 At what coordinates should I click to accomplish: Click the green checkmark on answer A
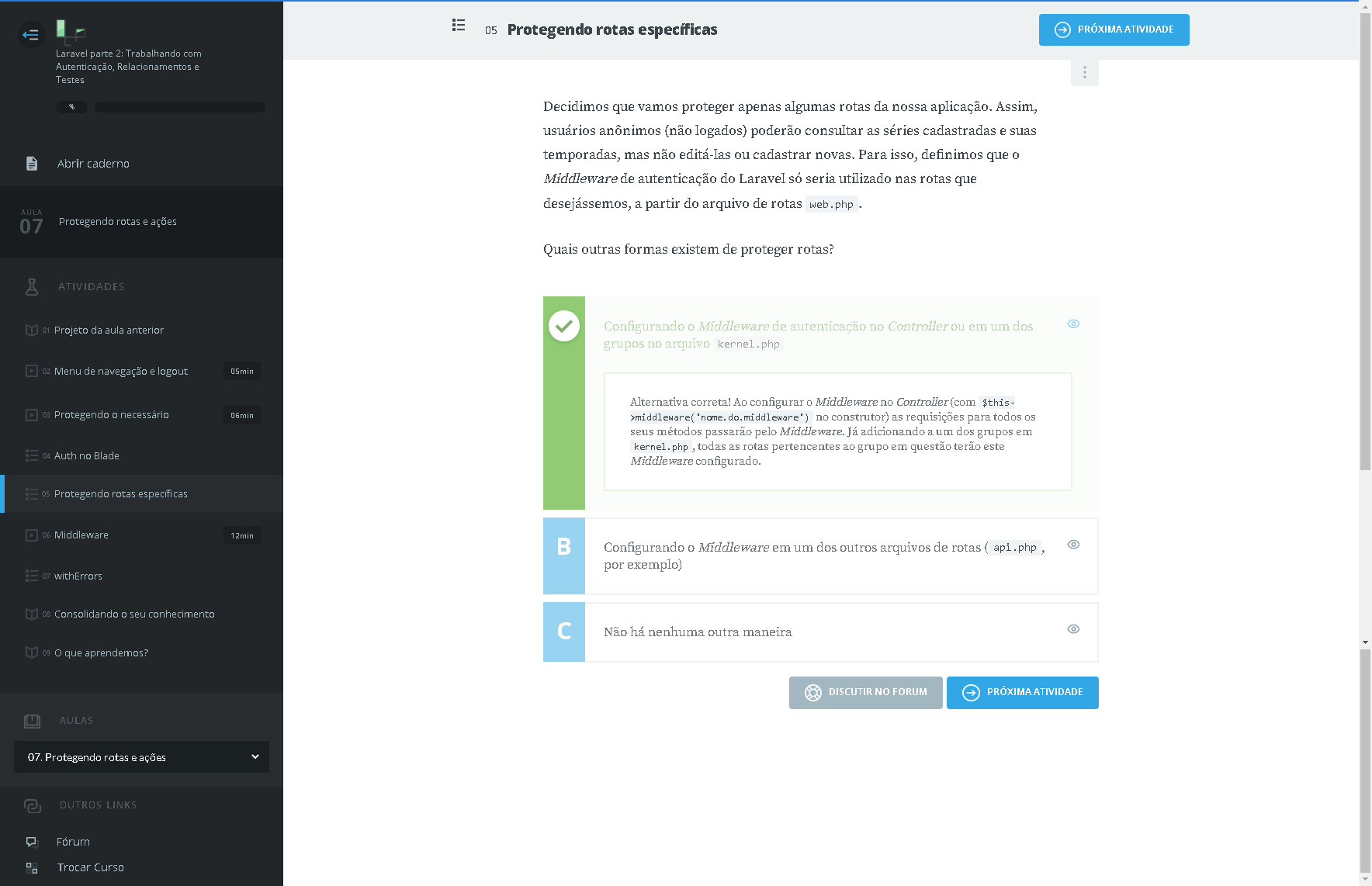(x=564, y=326)
